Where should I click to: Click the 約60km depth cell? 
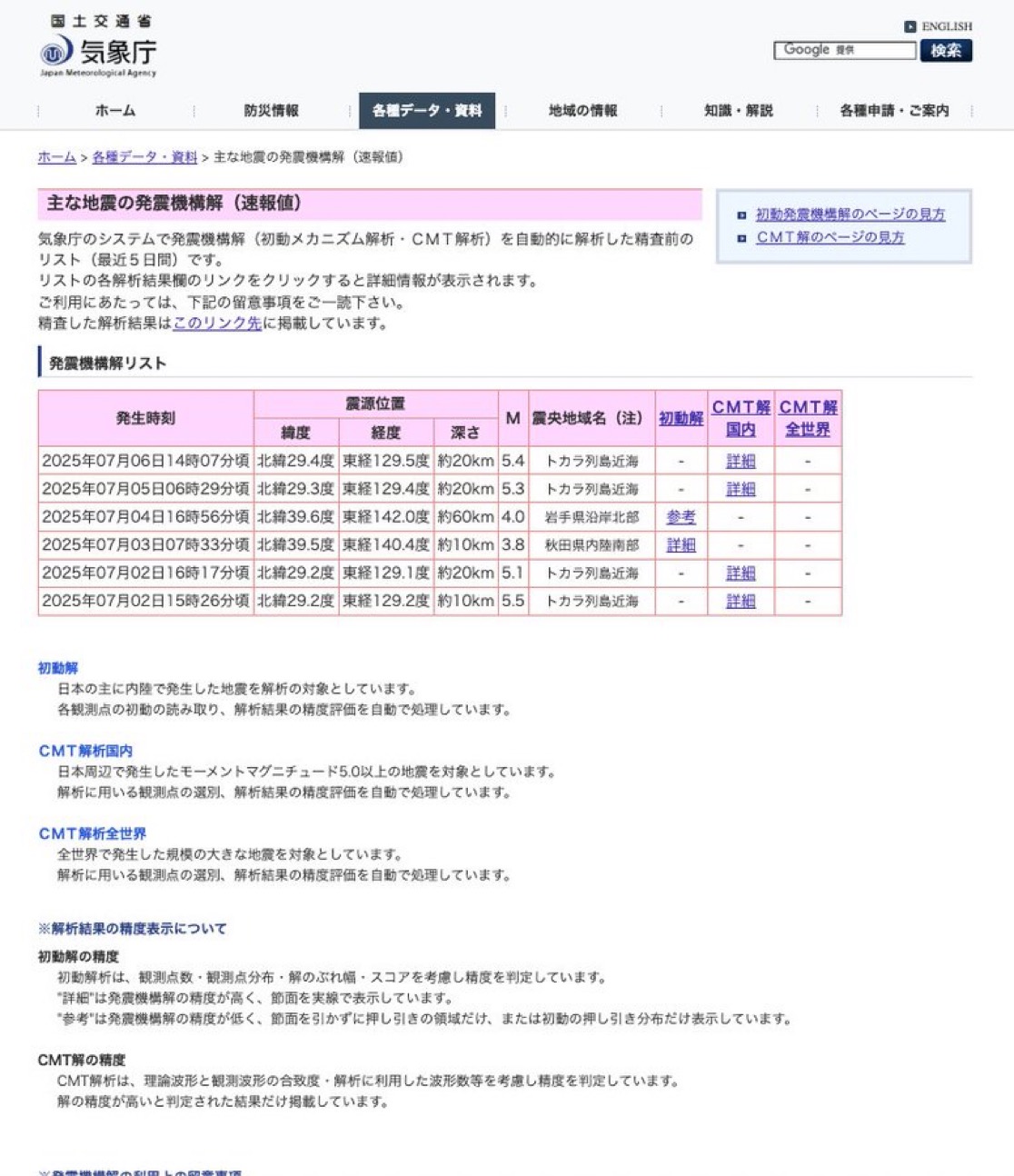465,517
